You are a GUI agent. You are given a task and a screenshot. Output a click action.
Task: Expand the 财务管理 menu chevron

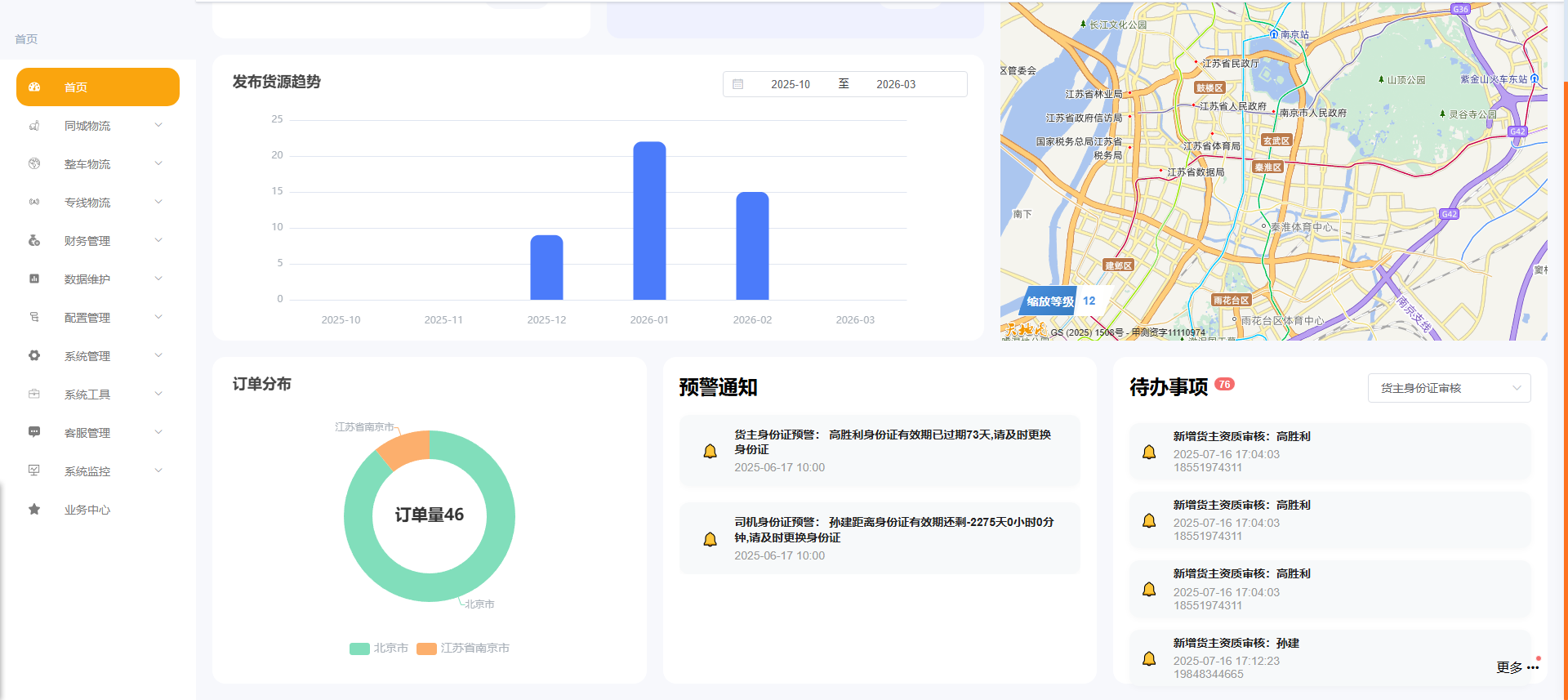pos(158,240)
